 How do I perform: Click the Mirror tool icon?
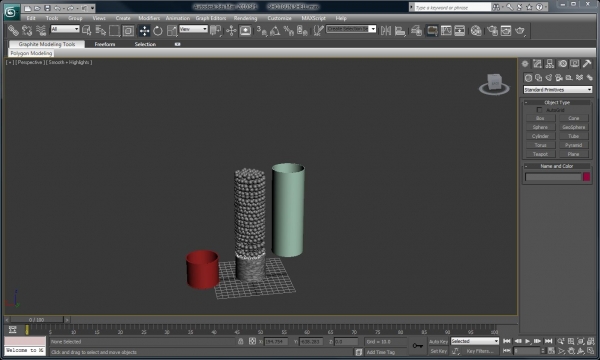(x=386, y=31)
